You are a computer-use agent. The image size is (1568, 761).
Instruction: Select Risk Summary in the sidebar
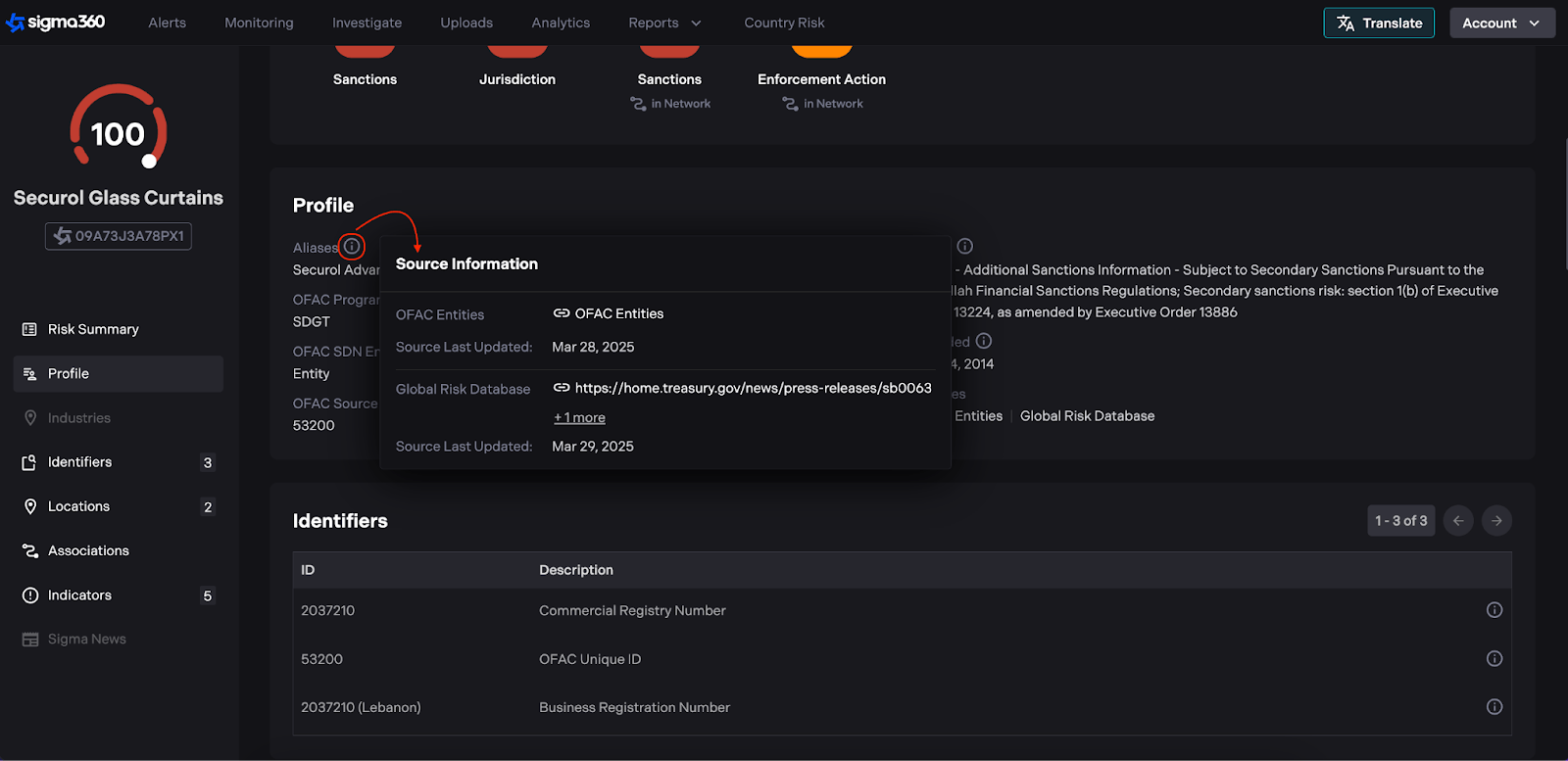coord(93,329)
